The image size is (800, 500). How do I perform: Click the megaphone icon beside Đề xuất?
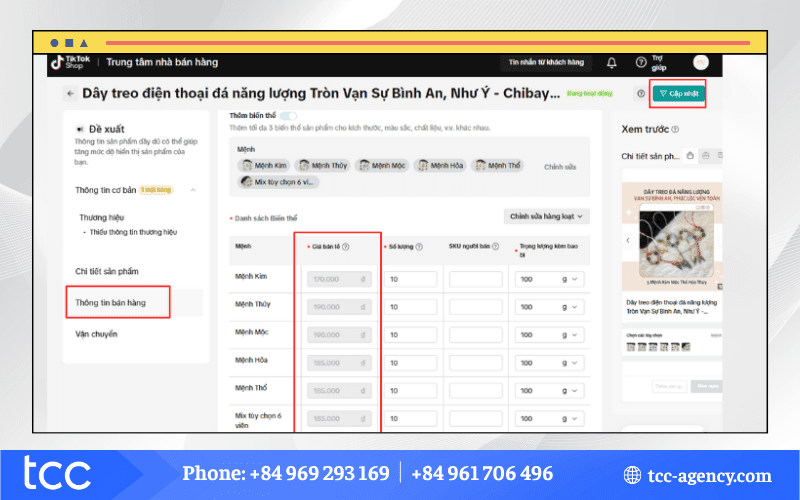(80, 129)
